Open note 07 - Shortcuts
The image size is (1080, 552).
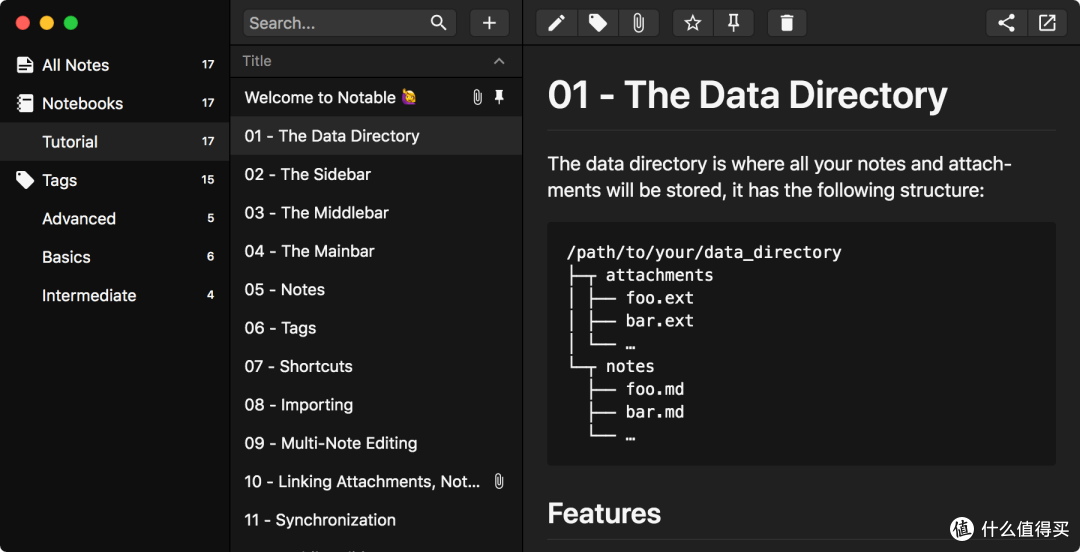click(376, 367)
